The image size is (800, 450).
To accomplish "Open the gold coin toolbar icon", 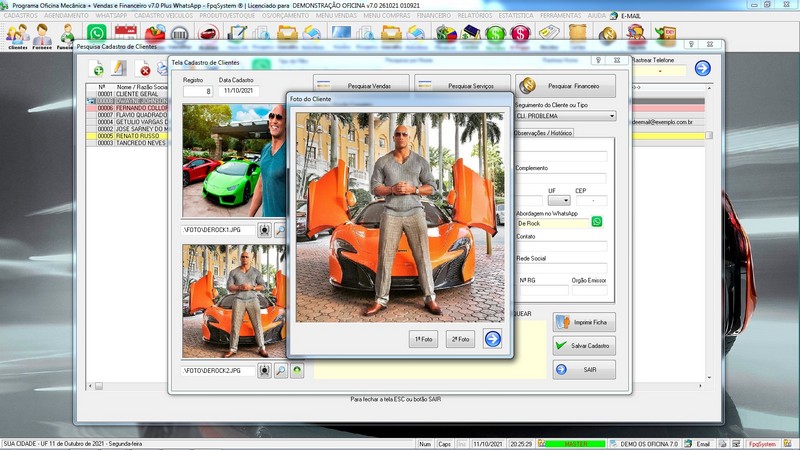I will click(607, 34).
